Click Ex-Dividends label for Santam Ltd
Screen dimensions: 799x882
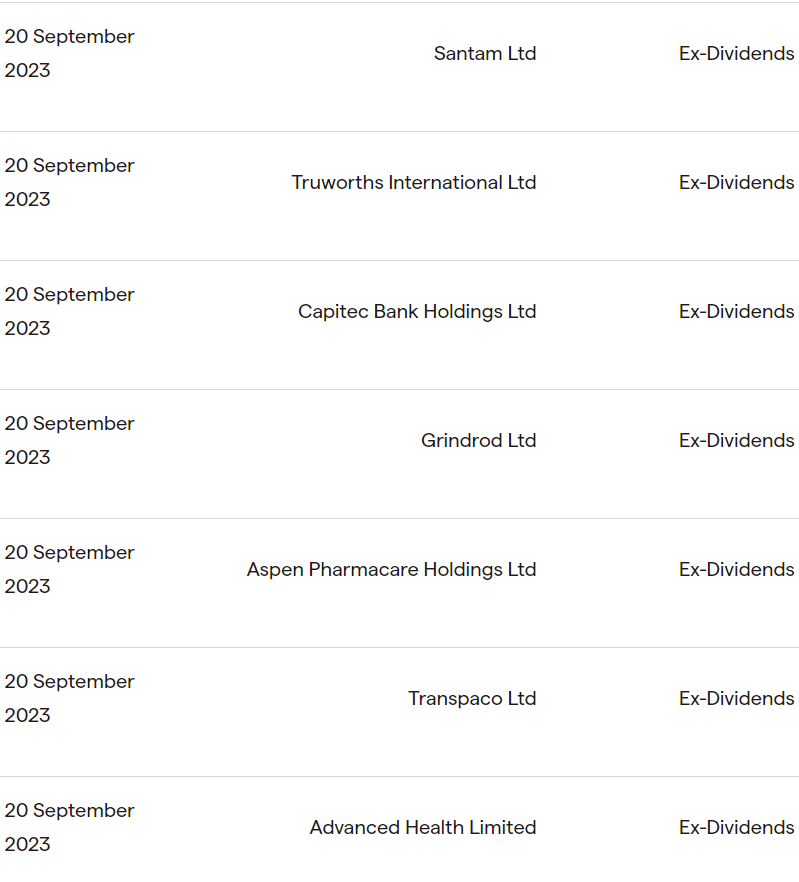737,53
